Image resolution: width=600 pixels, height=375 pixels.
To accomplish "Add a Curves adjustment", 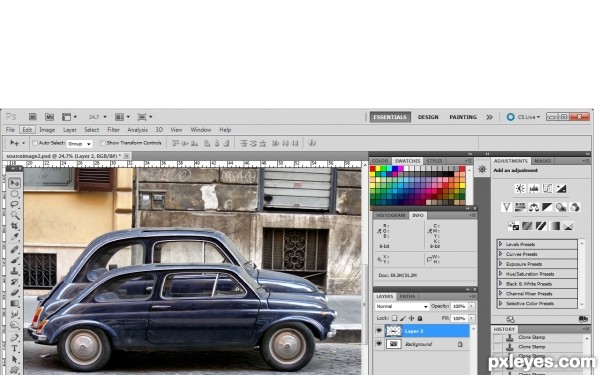I will point(548,188).
